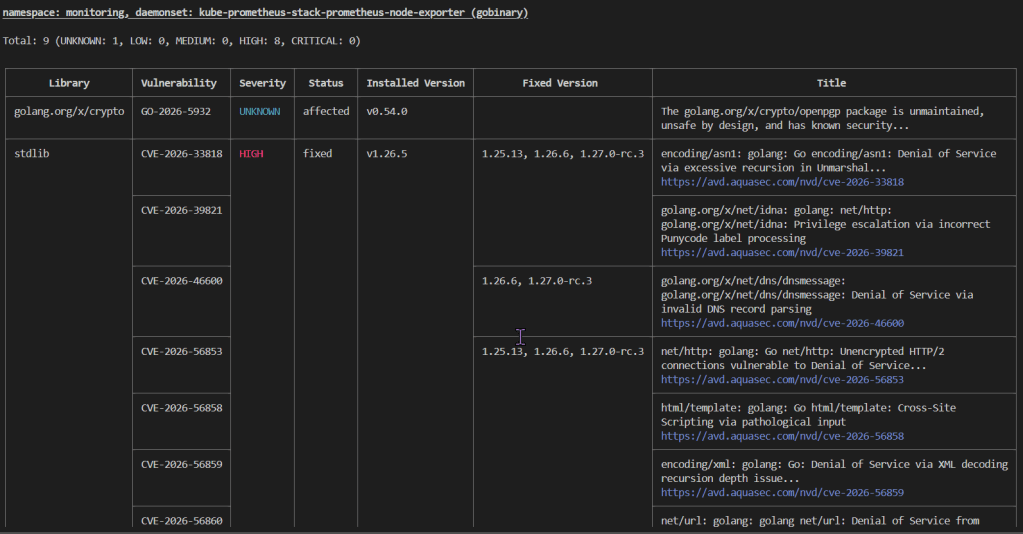
Task: Select the CVE-2026-46600 vulnerability ID
Action: tap(181, 281)
